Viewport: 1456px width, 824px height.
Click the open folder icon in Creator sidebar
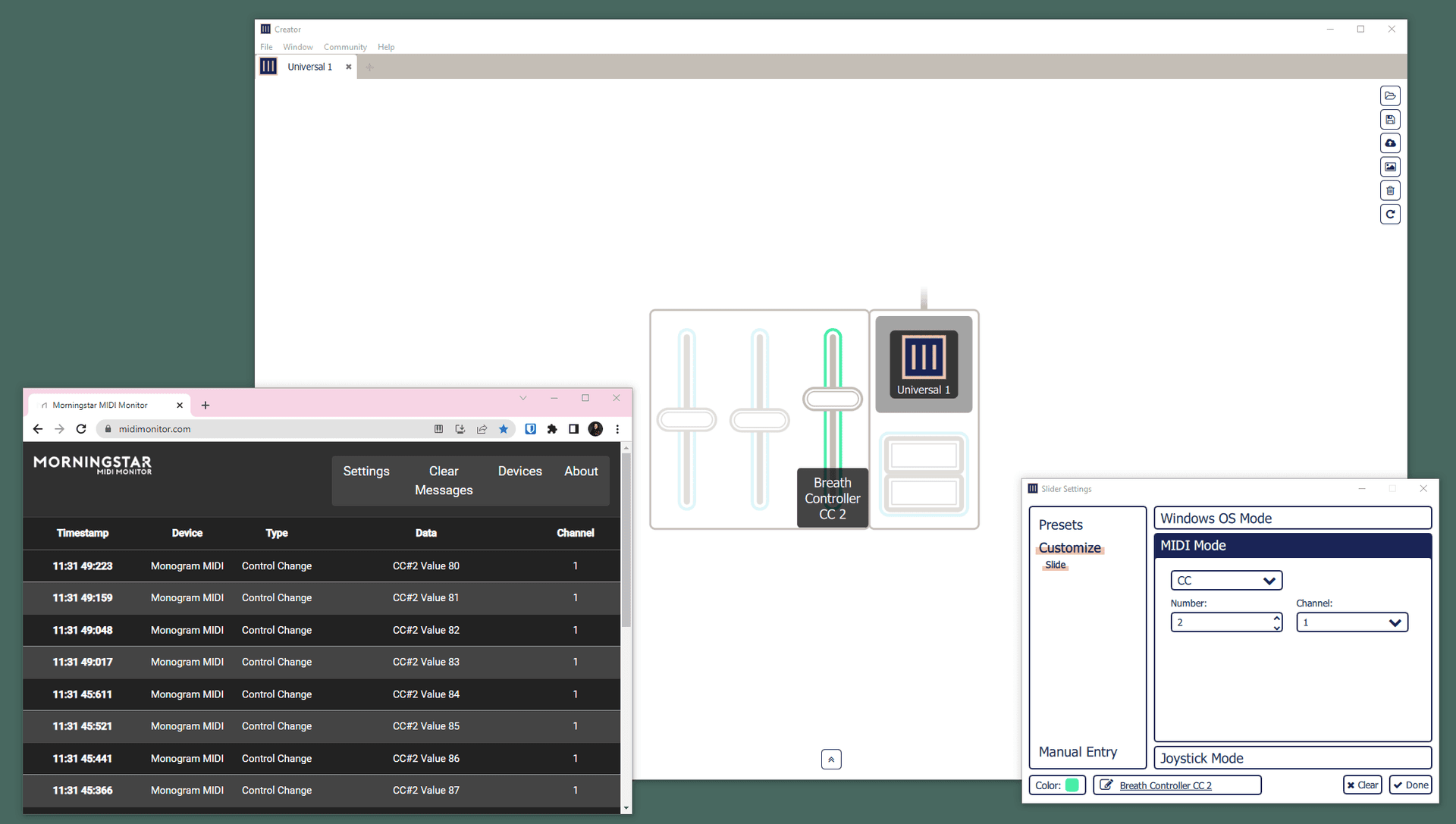[x=1389, y=96]
